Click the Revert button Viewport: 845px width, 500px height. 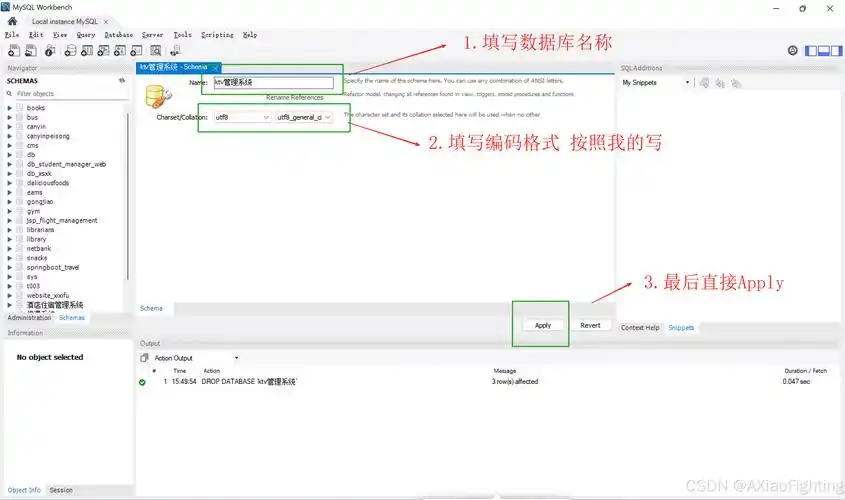(590, 325)
